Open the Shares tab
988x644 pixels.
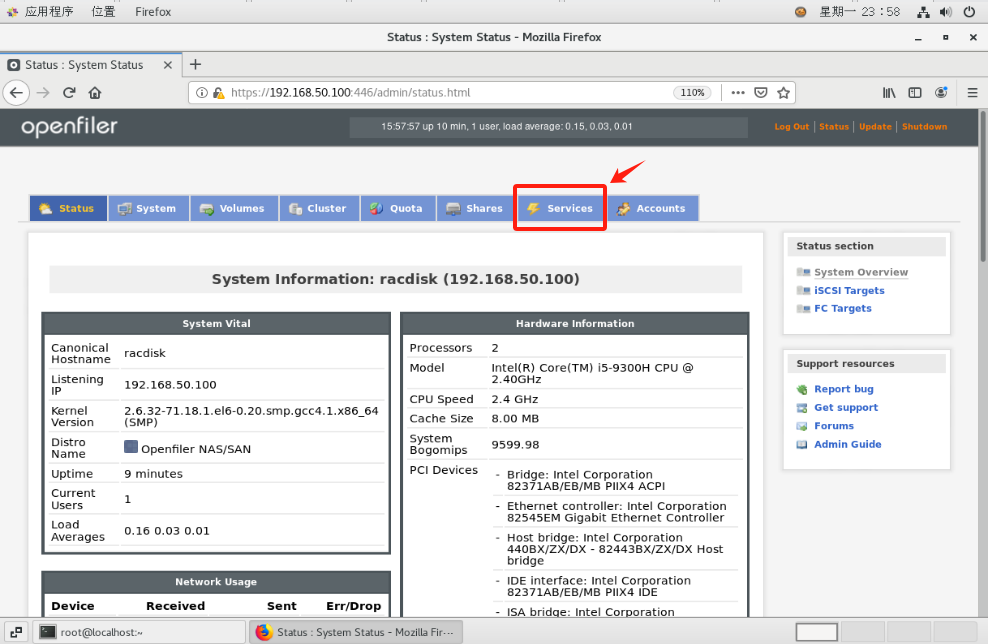tap(476, 209)
